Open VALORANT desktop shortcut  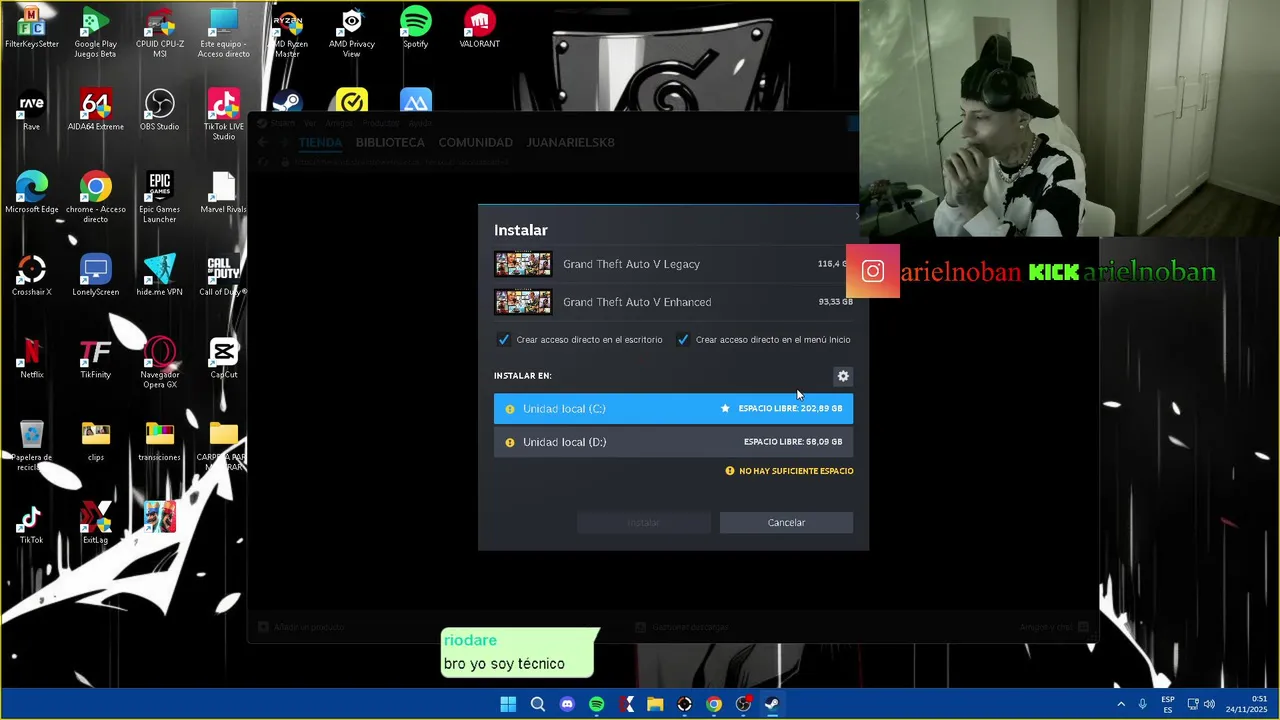pos(480,28)
